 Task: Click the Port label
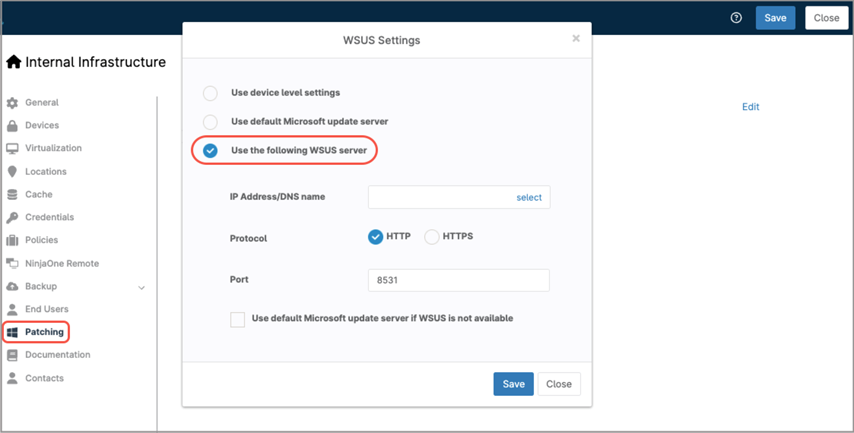pyautogui.click(x=239, y=279)
